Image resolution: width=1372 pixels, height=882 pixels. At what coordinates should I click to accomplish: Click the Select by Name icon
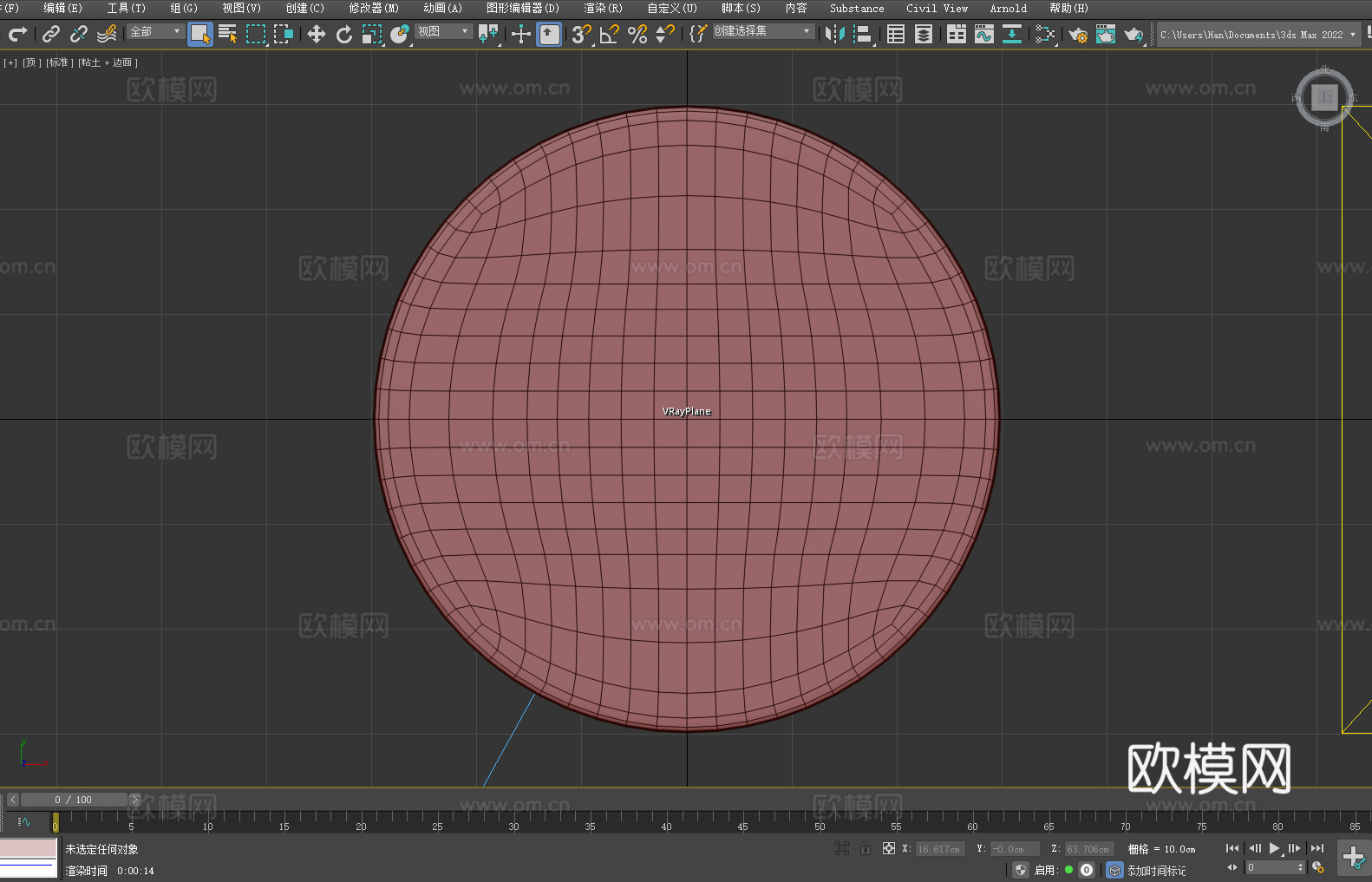[227, 34]
